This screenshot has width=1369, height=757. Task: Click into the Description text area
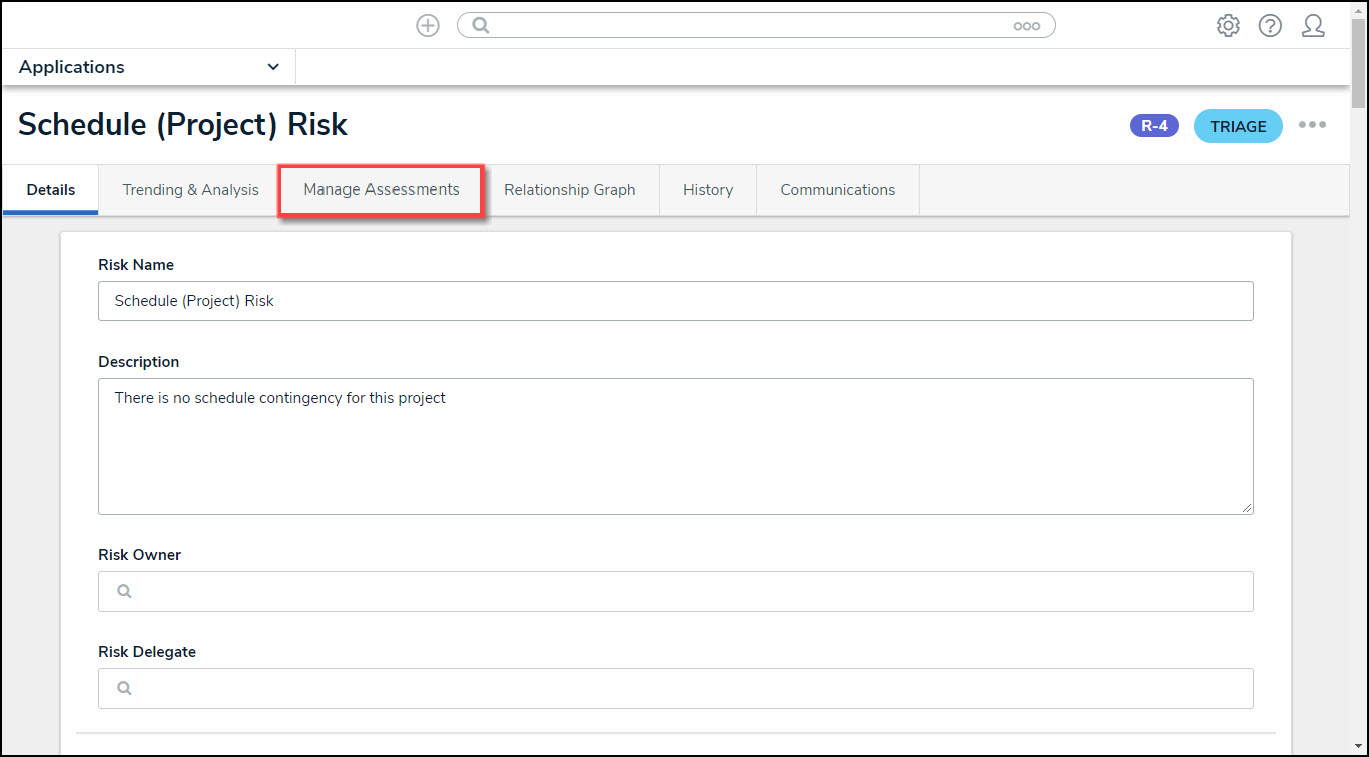tap(676, 446)
